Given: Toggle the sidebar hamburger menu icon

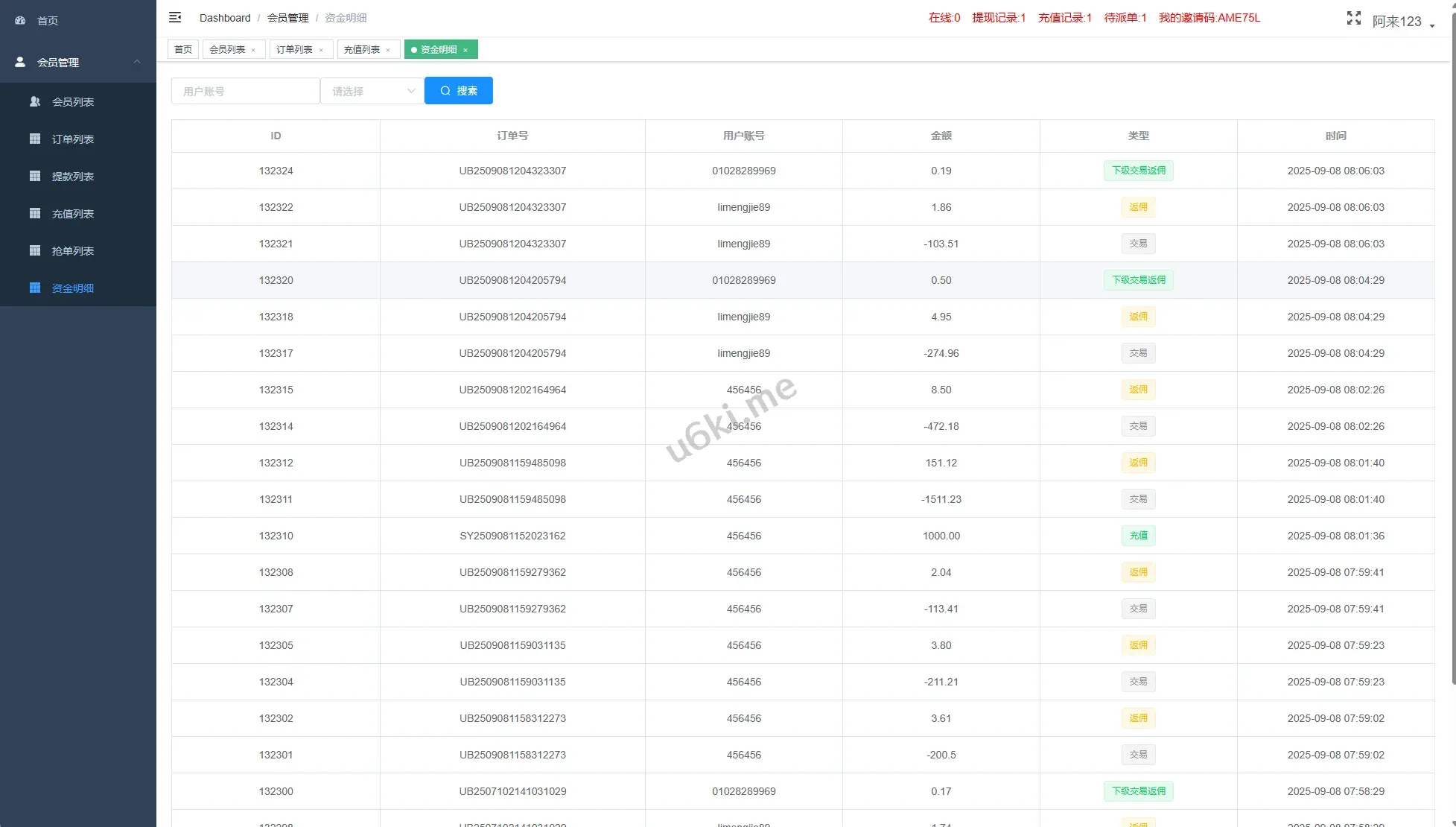Looking at the screenshot, I should tap(175, 17).
